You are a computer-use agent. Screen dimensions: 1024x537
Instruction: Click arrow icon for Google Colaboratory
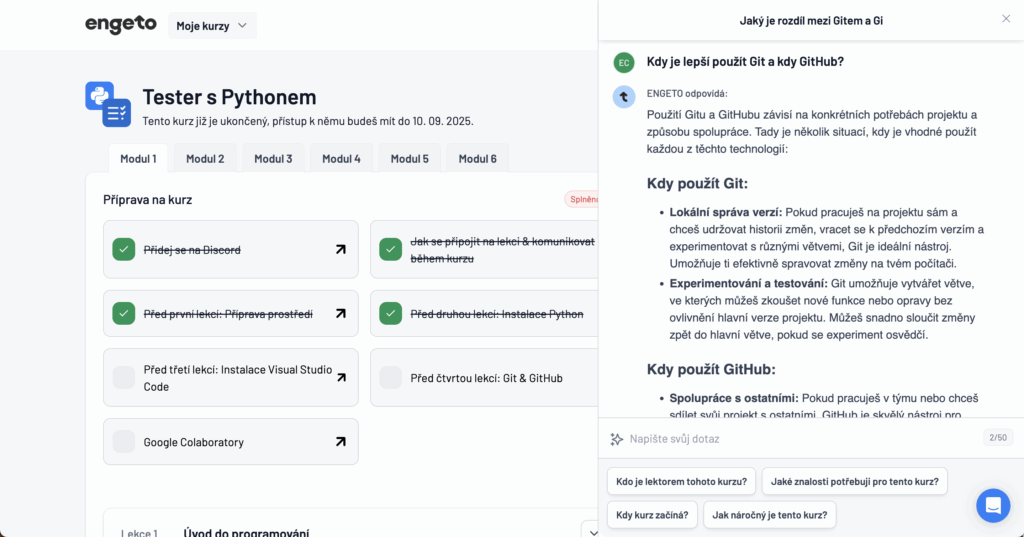[340, 442]
